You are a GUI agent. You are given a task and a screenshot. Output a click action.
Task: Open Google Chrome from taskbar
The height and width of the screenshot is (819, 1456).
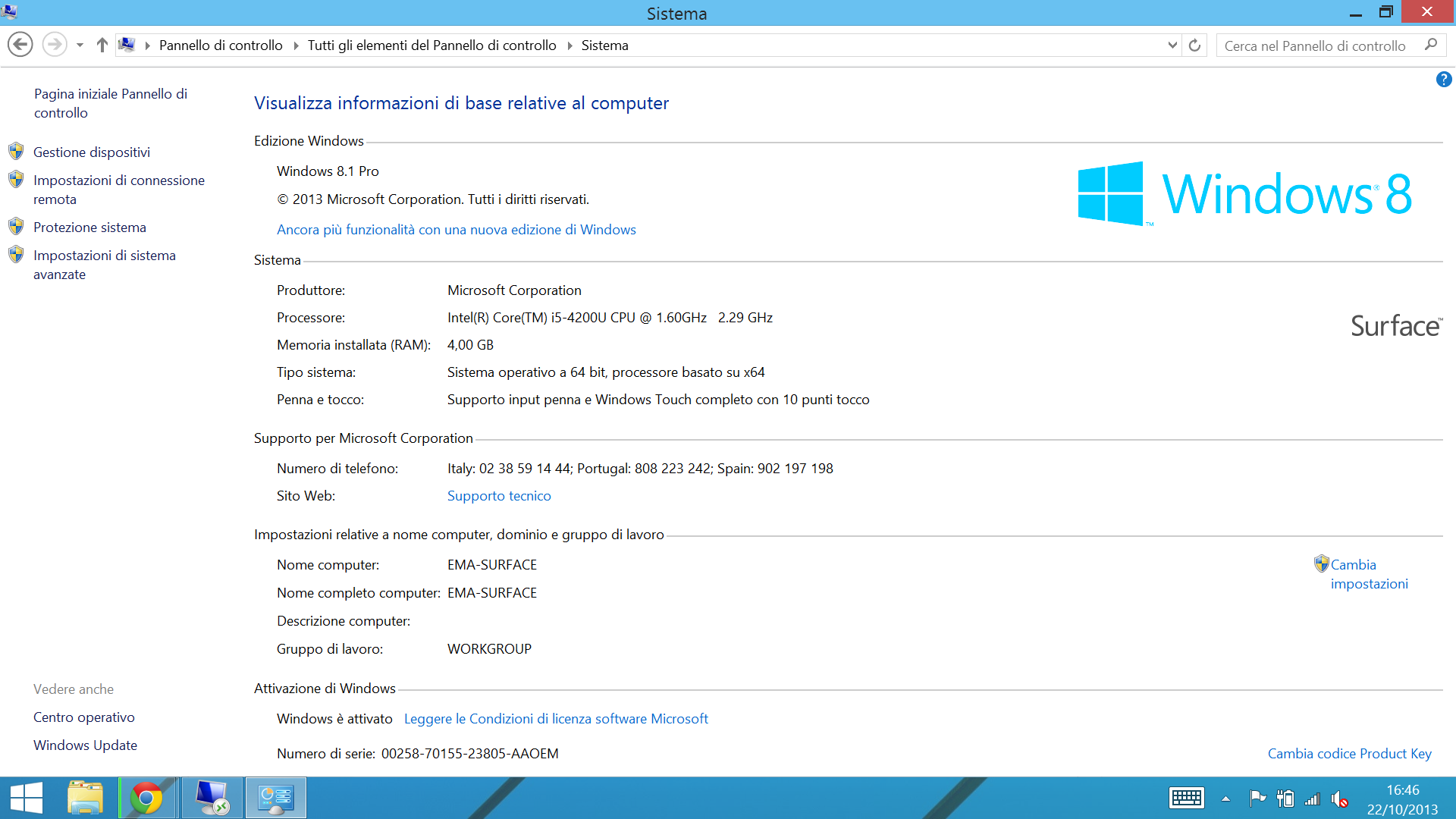coord(146,798)
